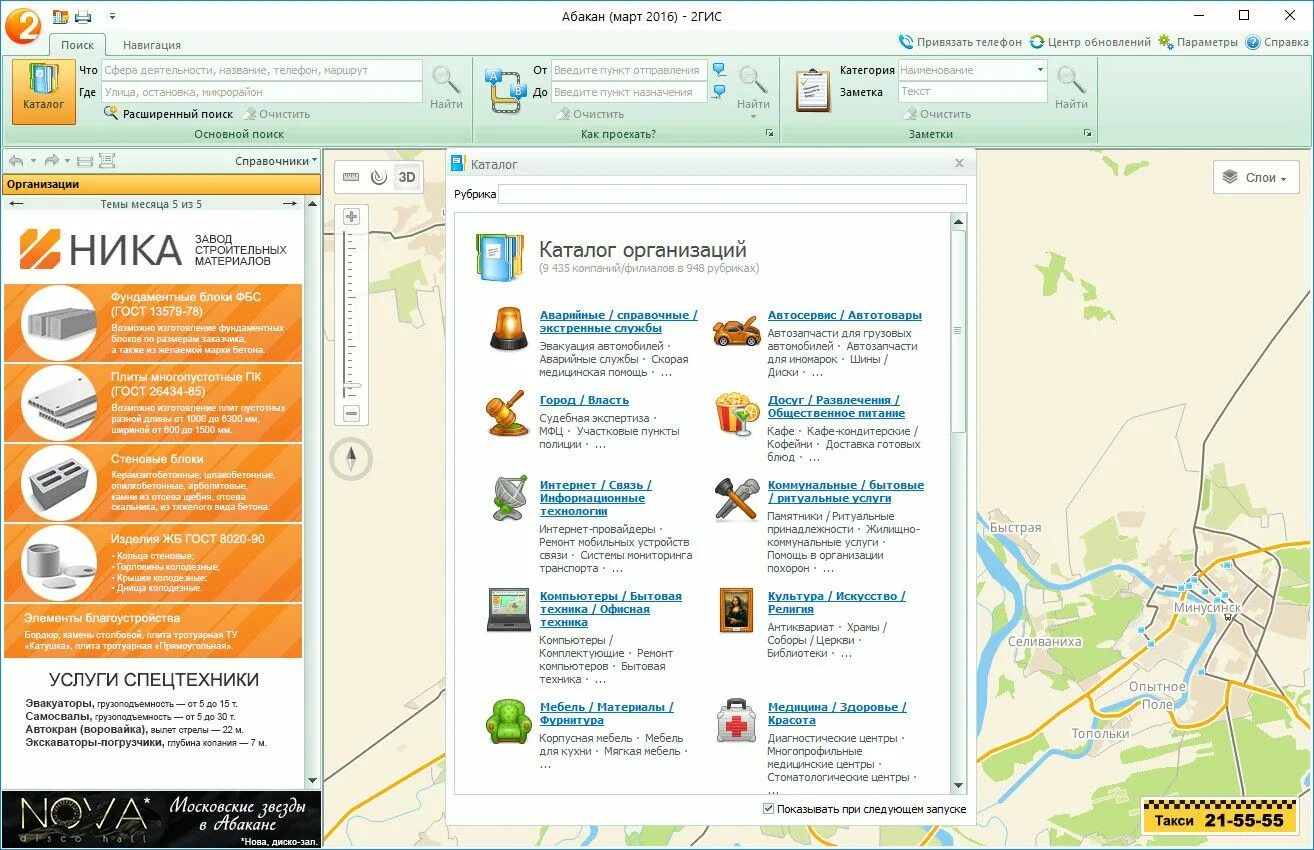Pick destination point on map icon
The width and height of the screenshot is (1314, 850).
pyautogui.click(x=719, y=92)
